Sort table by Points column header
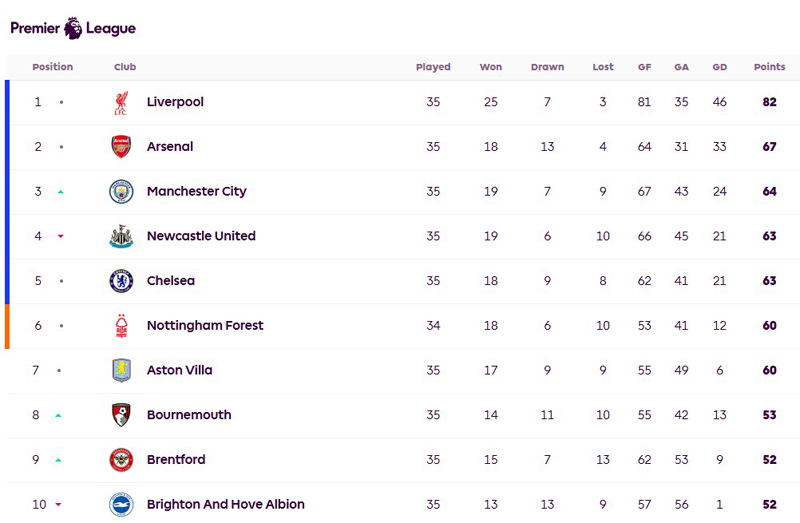The width and height of the screenshot is (800, 523). coord(769,67)
